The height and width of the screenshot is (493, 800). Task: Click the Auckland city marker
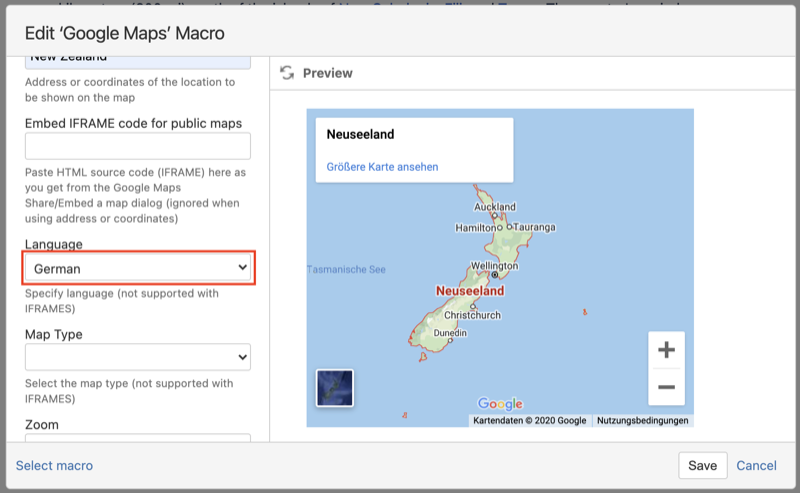pos(491,215)
